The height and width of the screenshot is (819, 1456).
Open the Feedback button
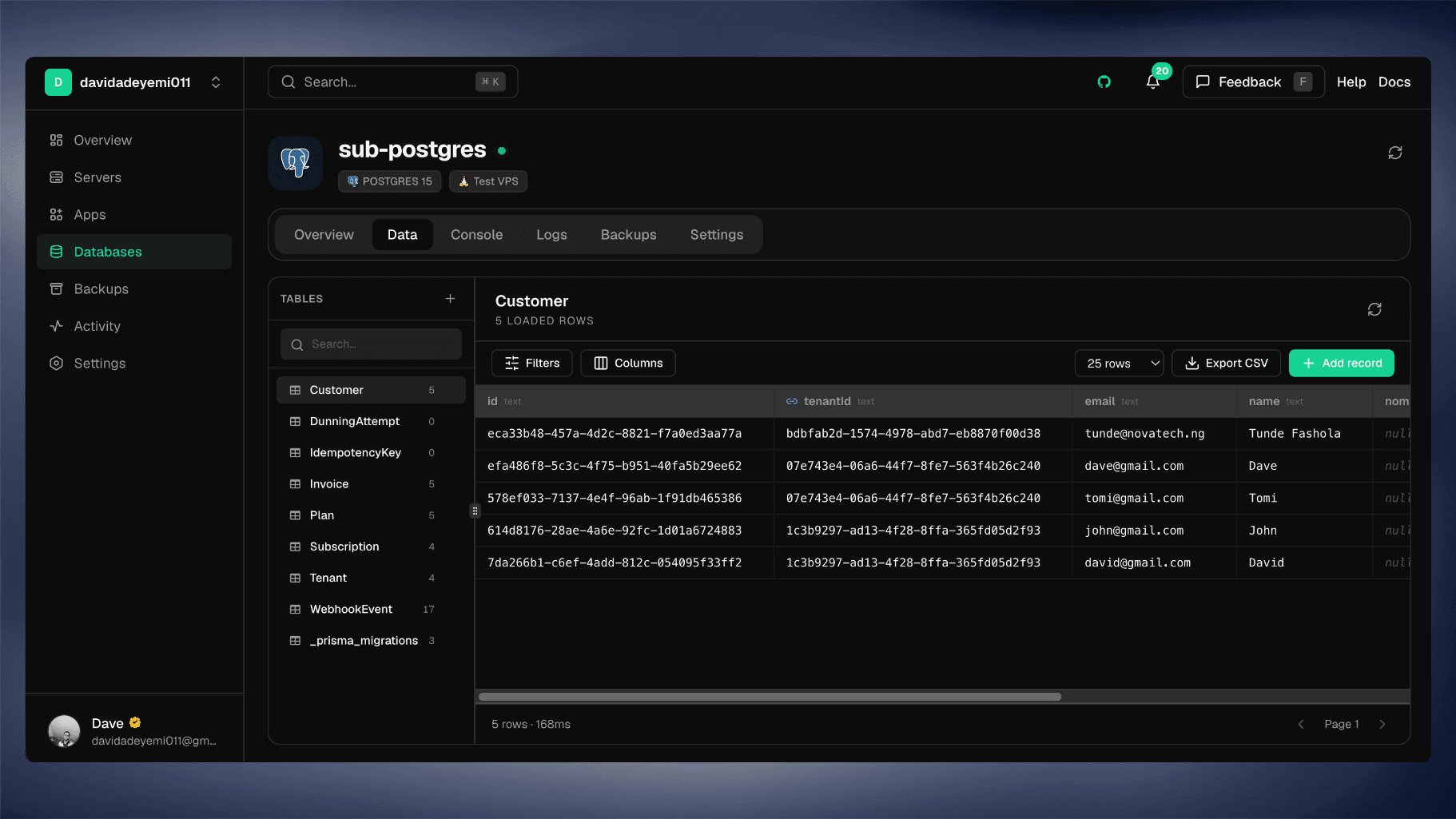coord(1253,82)
